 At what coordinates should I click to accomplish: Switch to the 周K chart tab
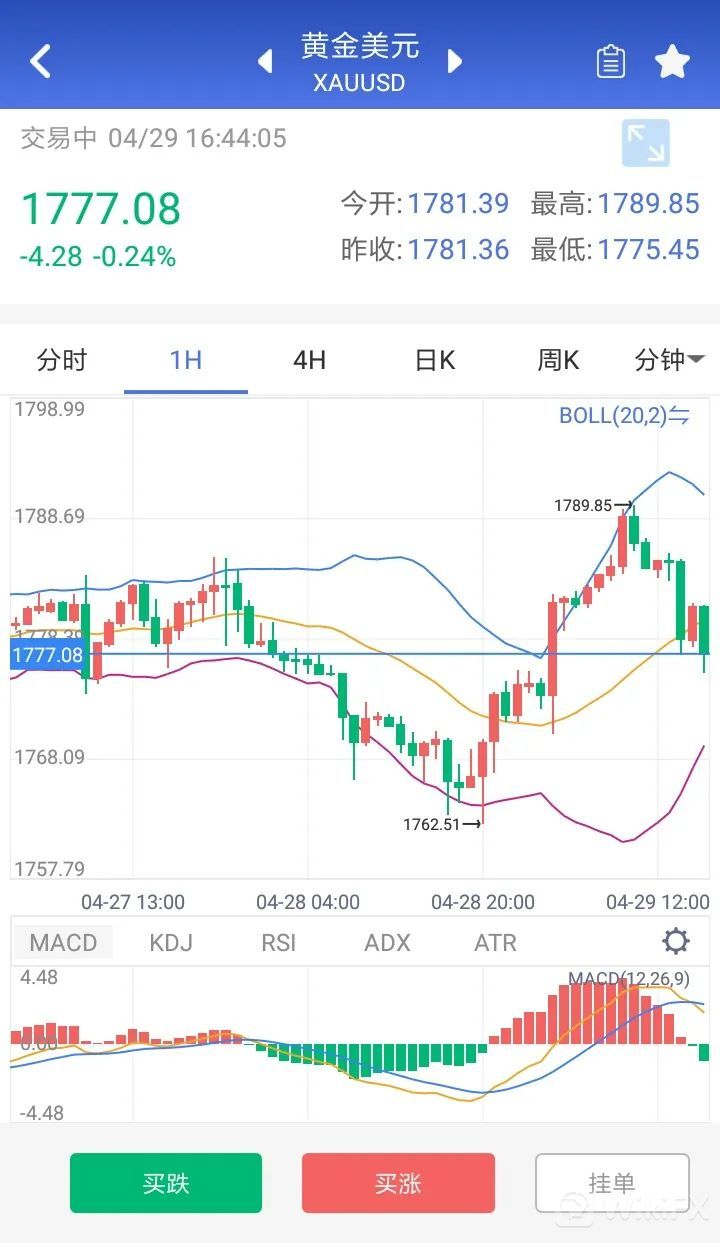point(558,360)
